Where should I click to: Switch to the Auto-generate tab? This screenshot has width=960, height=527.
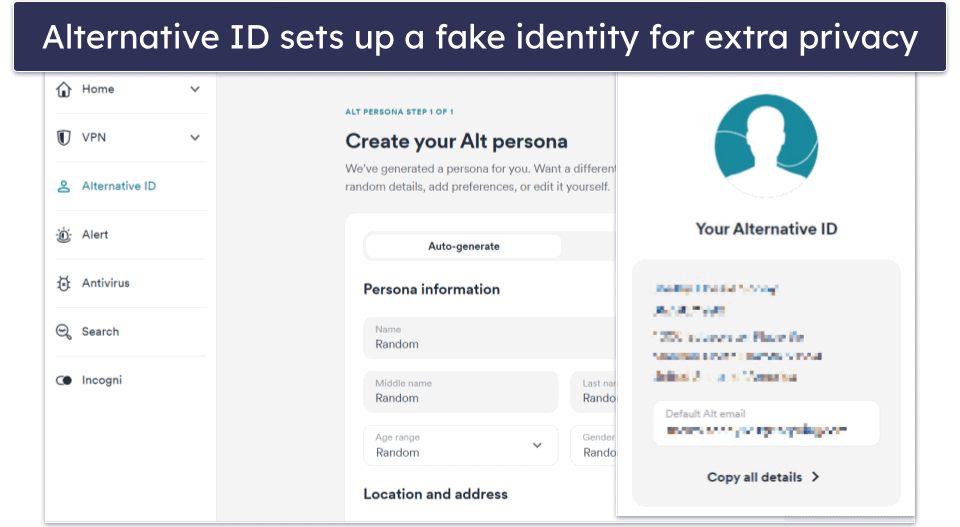point(463,247)
